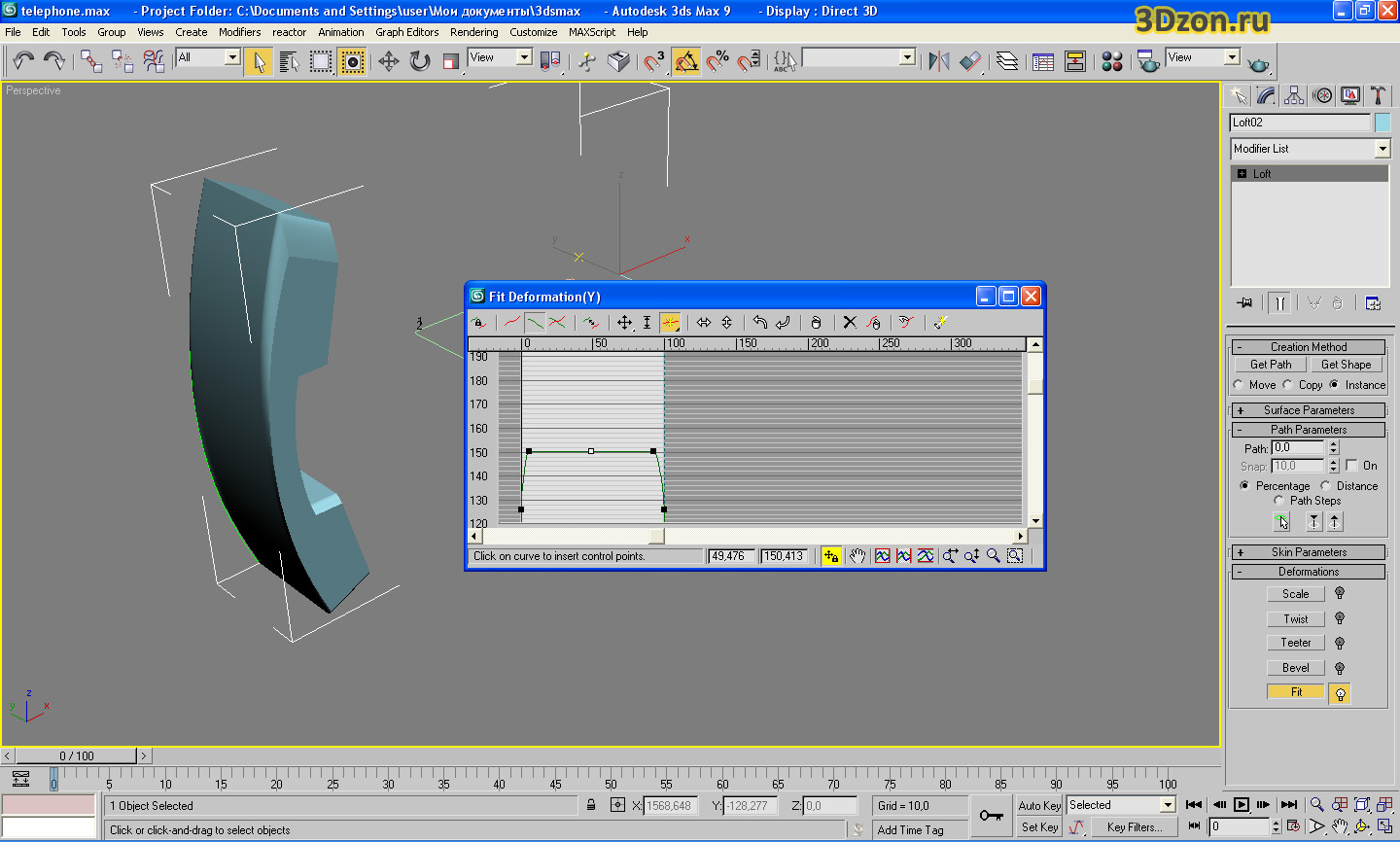This screenshot has width=1400, height=842.
Task: Select Move Control Point tool in Fit Deformation
Action: pos(624,323)
